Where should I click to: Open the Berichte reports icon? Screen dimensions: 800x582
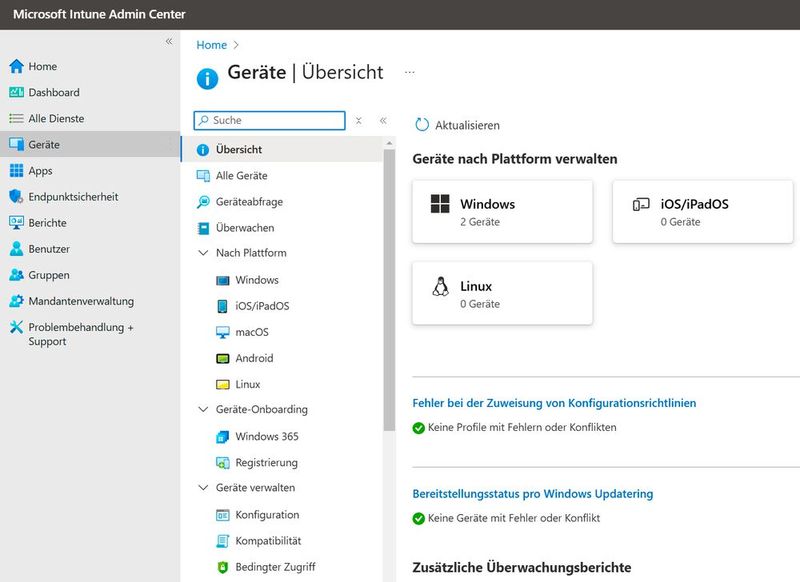[x=16, y=222]
